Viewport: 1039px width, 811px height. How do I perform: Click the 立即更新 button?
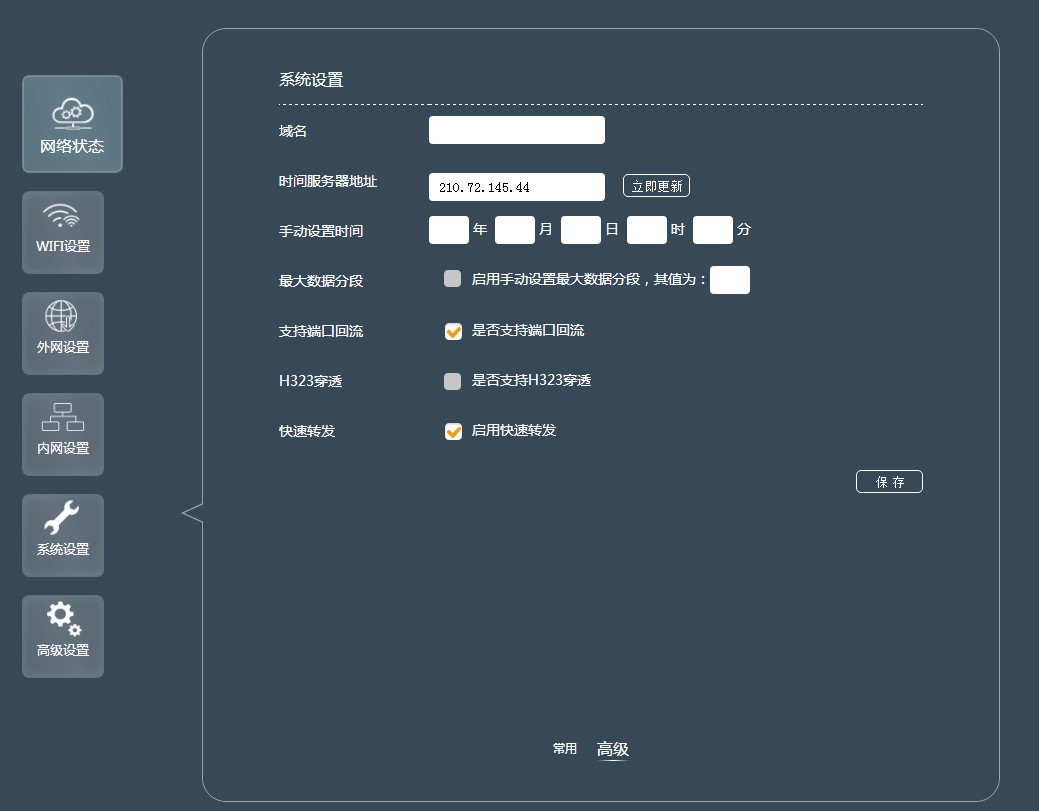pyautogui.click(x=656, y=185)
